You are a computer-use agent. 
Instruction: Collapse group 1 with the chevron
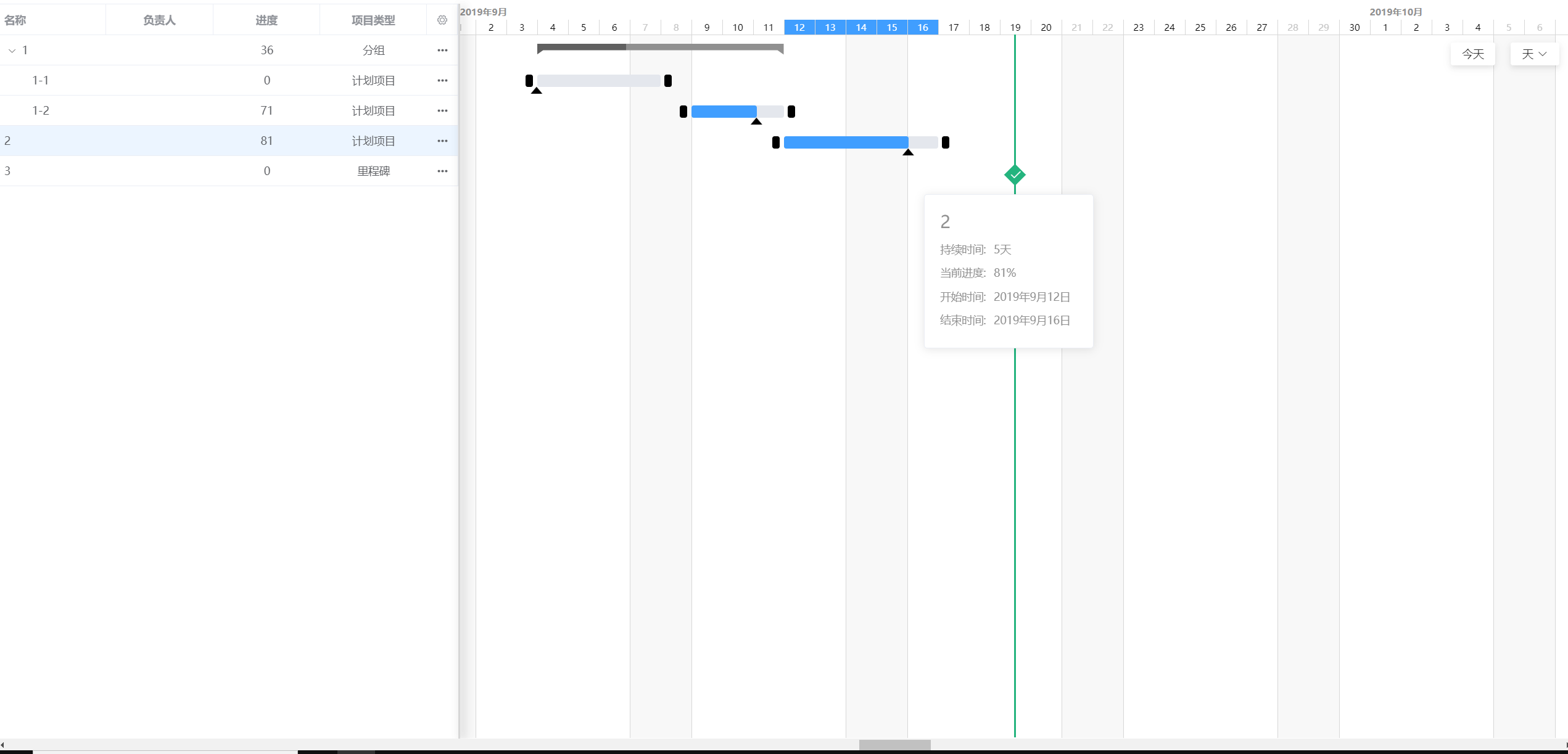12,51
